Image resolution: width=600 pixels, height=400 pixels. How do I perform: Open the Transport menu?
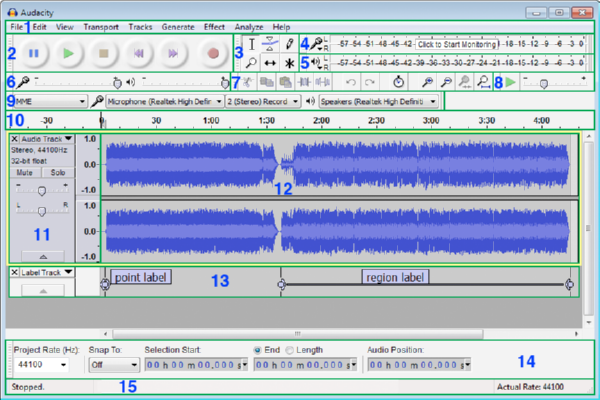point(101,27)
